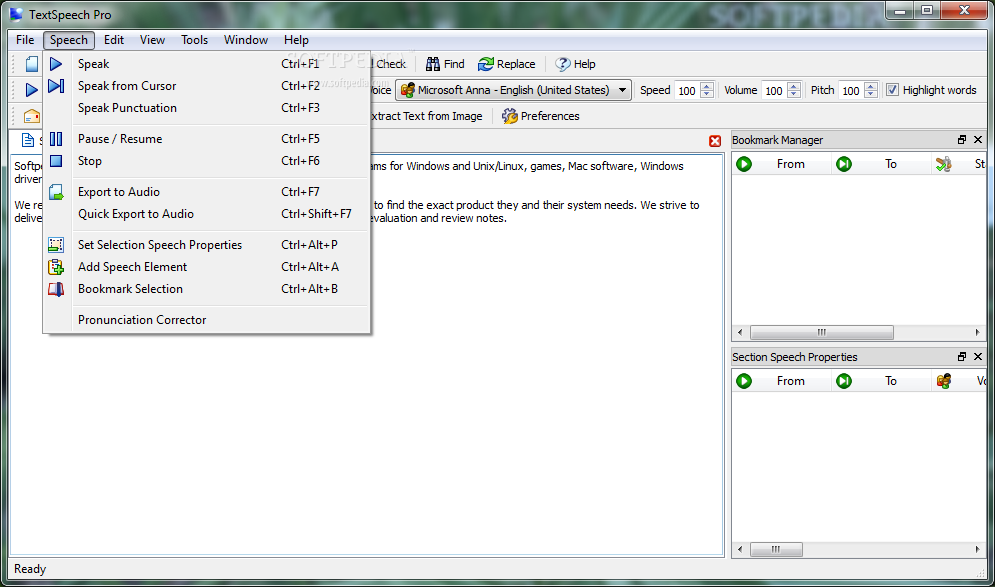Click the blue play icon beside Speak
The height and width of the screenshot is (587, 995).
pyautogui.click(x=56, y=64)
